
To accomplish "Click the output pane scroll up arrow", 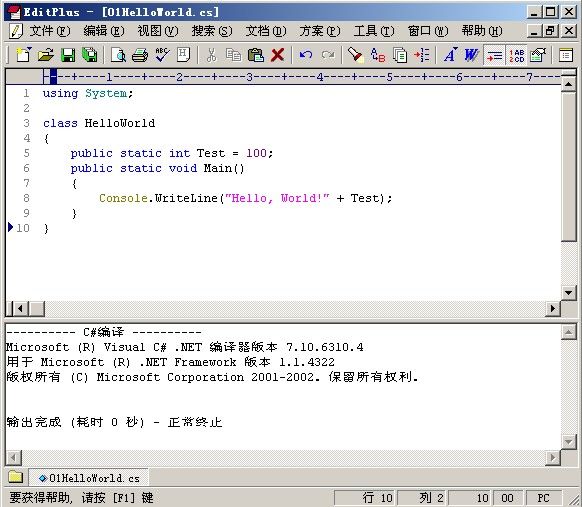I will pyautogui.click(x=568, y=332).
